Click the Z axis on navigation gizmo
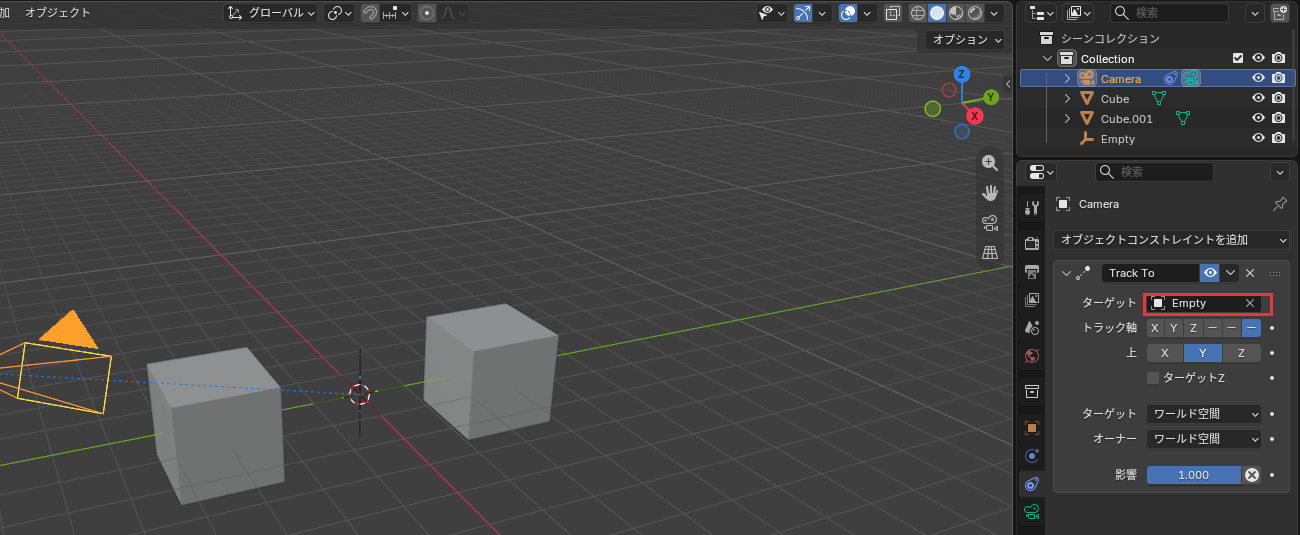Image resolution: width=1300 pixels, height=535 pixels. (x=961, y=74)
